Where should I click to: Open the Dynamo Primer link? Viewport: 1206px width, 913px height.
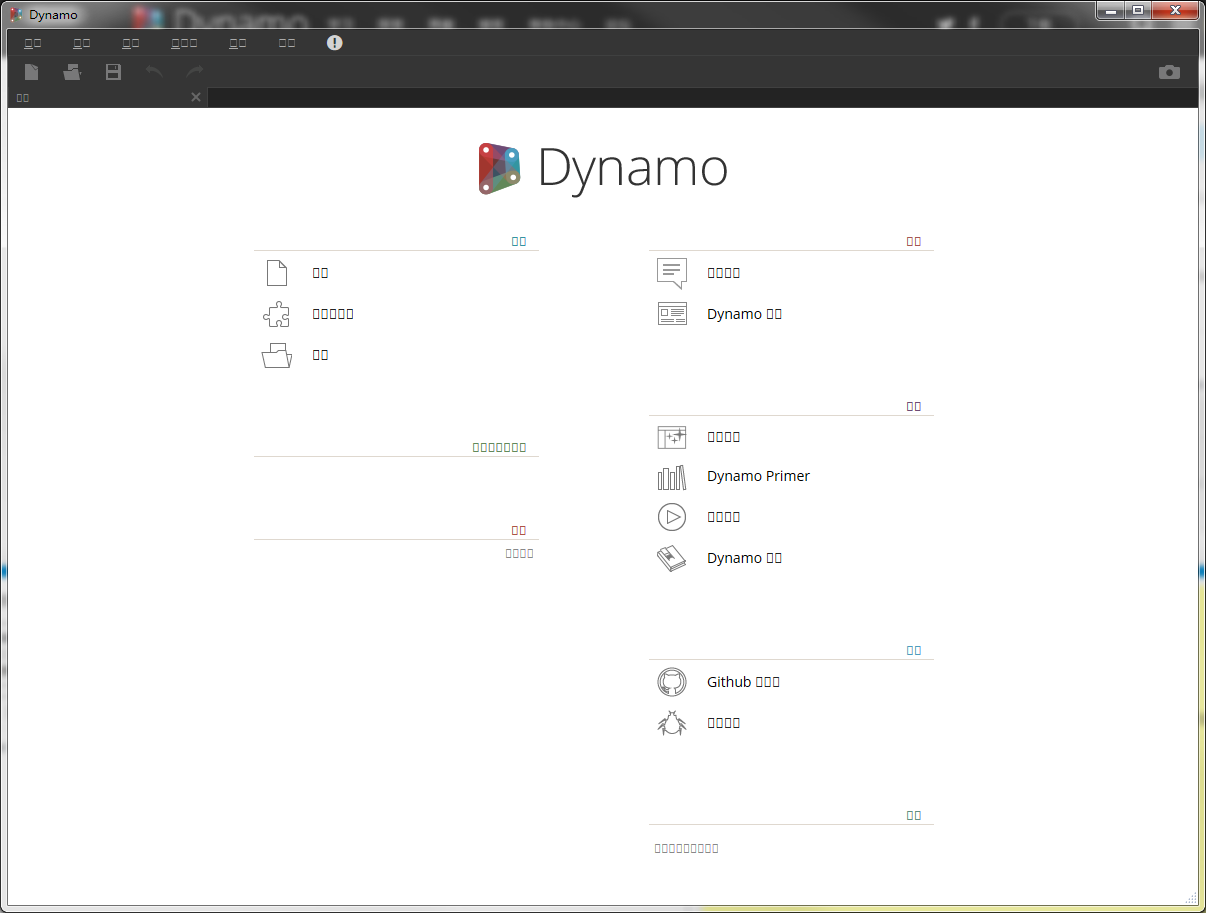(x=758, y=476)
